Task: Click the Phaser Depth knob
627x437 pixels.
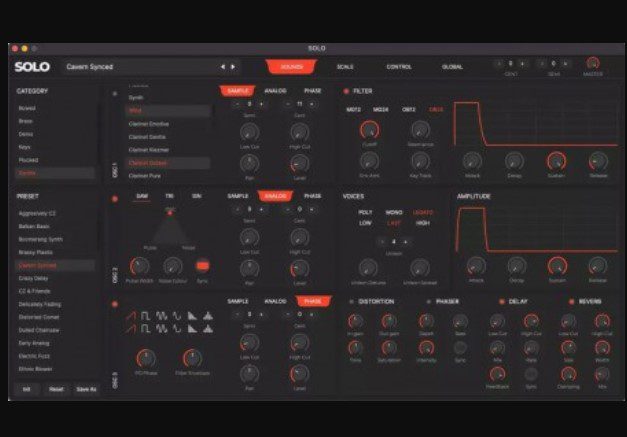Action: click(426, 321)
